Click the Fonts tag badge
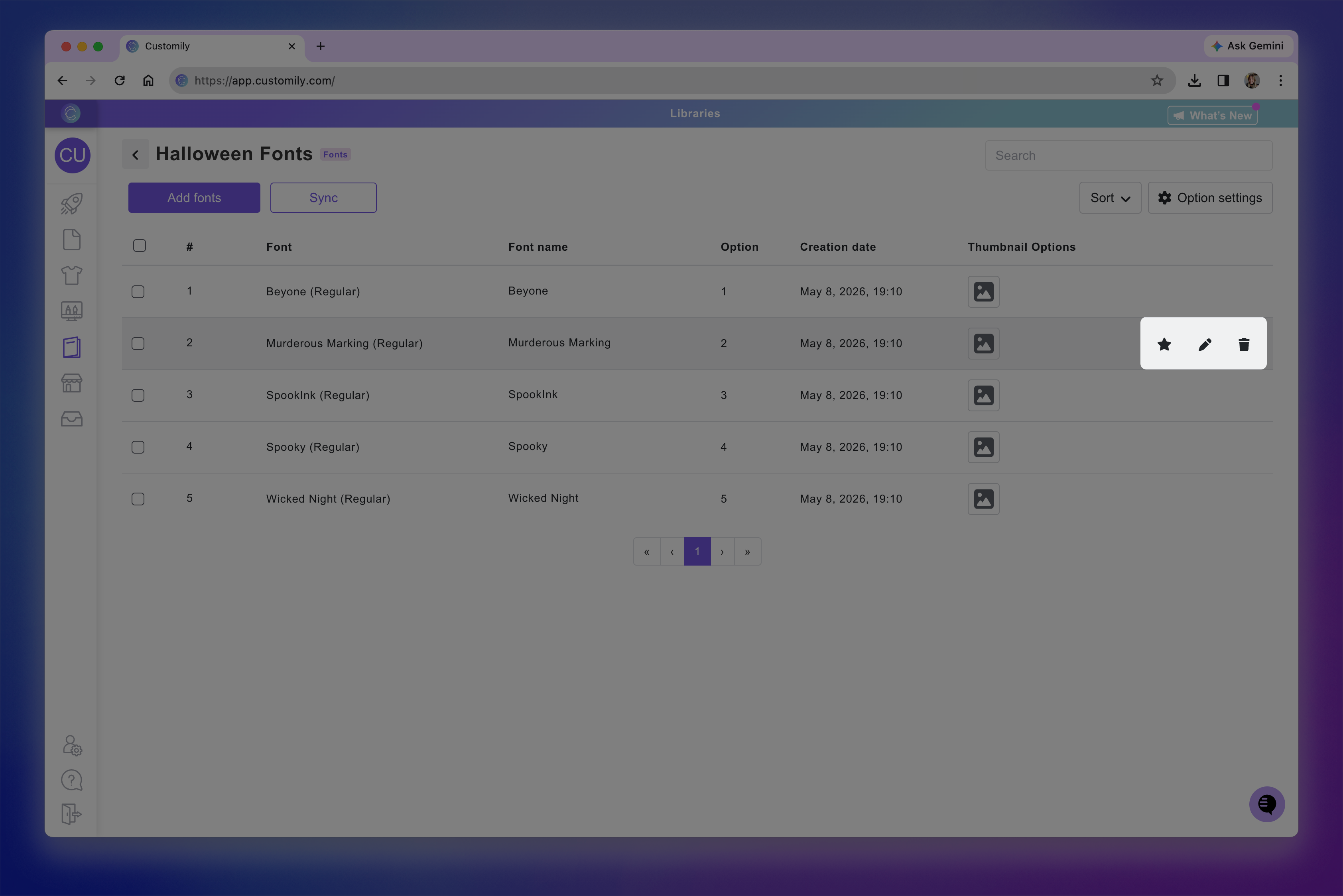 [335, 154]
